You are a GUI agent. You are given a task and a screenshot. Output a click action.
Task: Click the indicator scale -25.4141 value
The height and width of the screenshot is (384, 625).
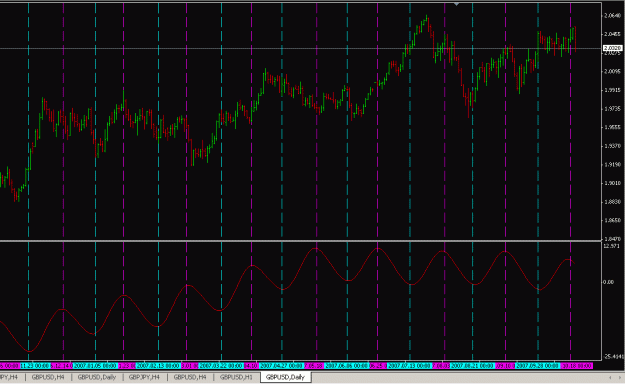click(613, 356)
